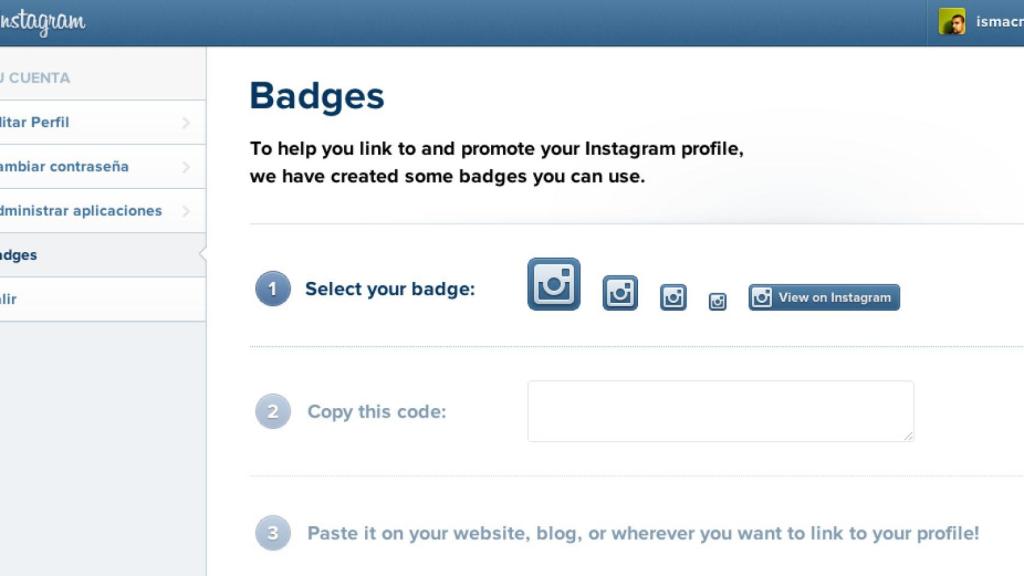Select the Badges entry in the sidebar

pos(60,254)
